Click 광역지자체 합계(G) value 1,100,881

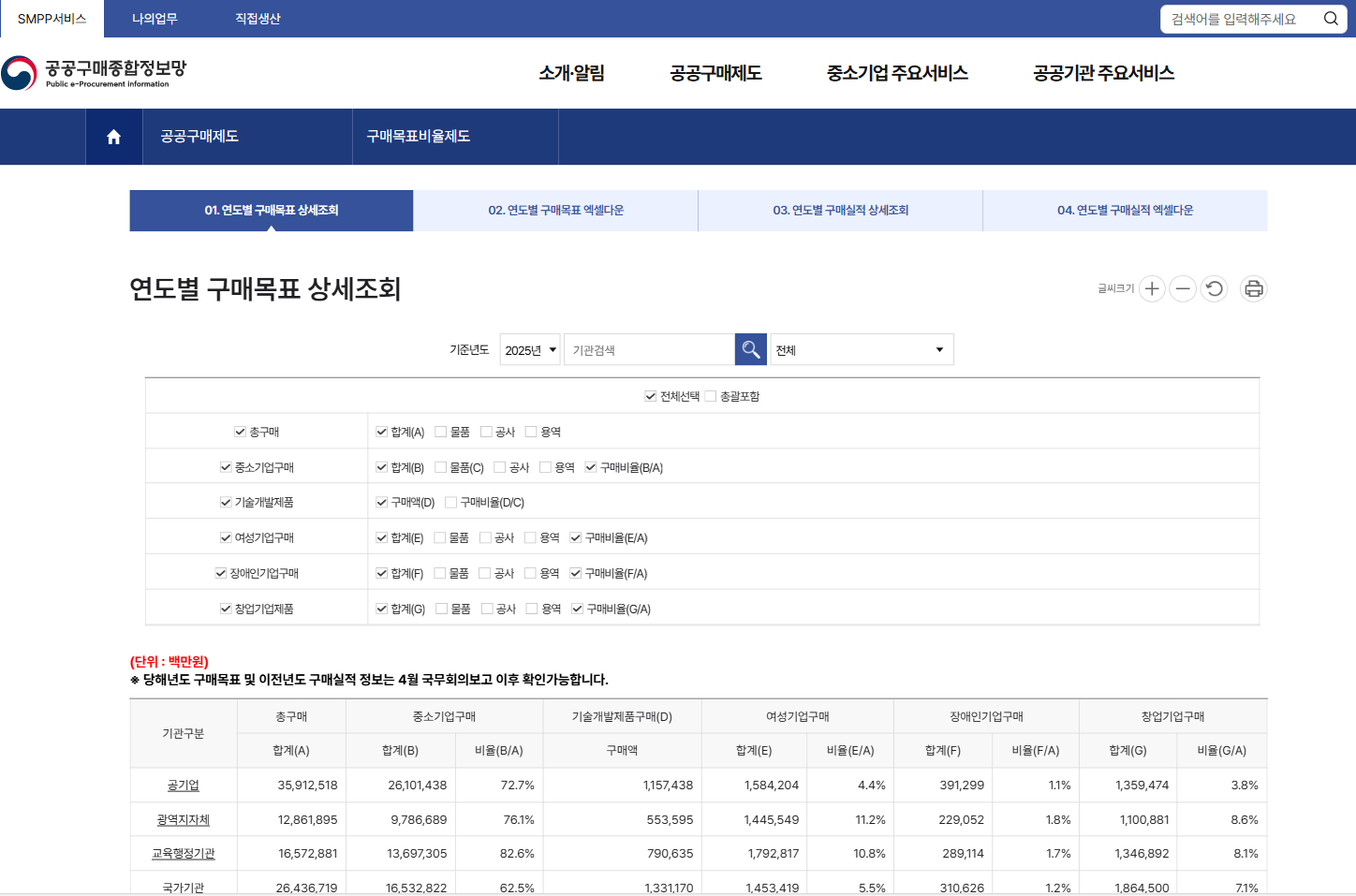tap(1144, 820)
